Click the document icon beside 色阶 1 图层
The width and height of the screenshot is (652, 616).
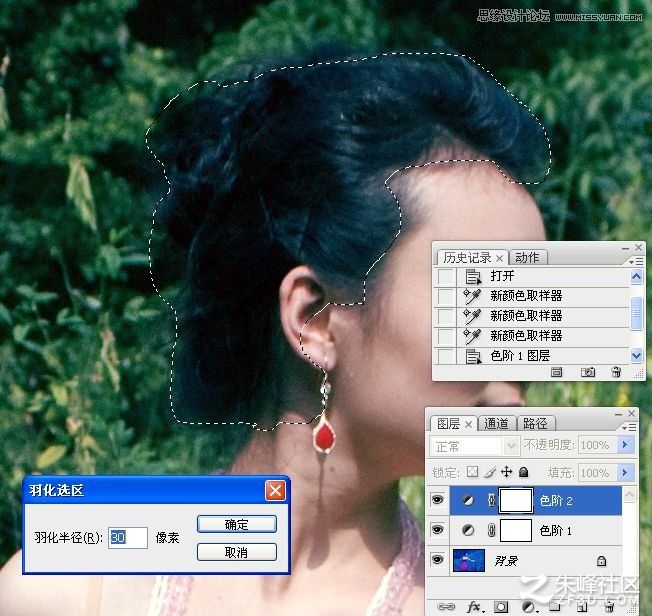(x=473, y=356)
